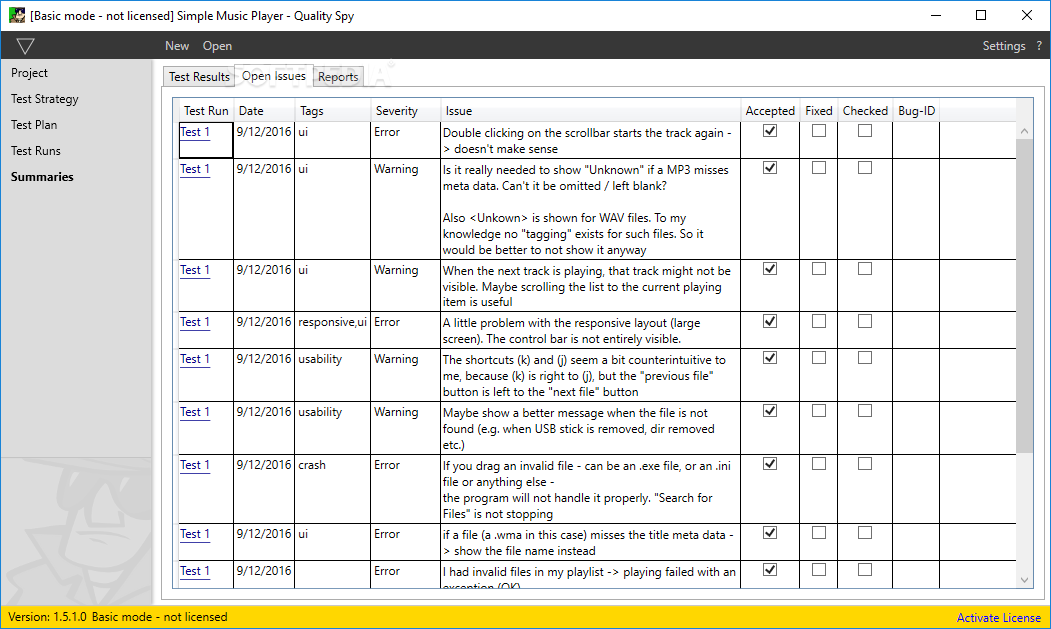Click the Issue column header
This screenshot has width=1051, height=629.
pos(591,111)
